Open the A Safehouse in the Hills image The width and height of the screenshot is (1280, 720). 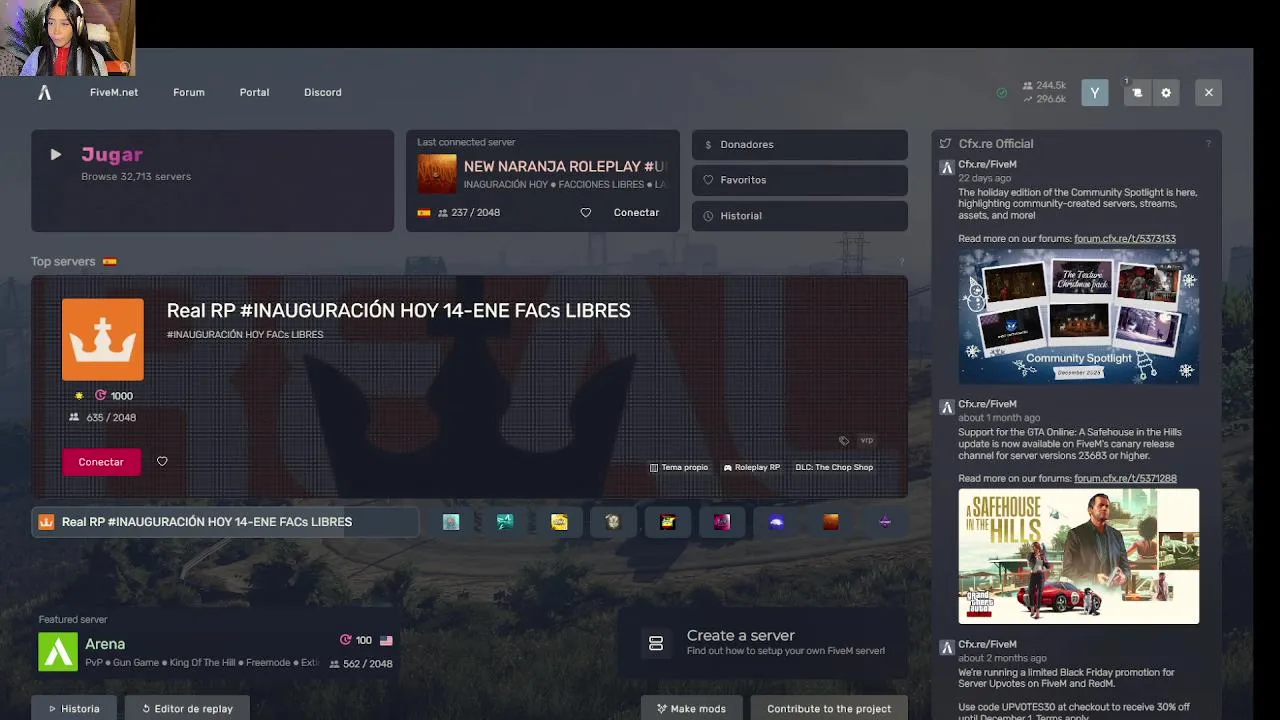[1079, 556]
